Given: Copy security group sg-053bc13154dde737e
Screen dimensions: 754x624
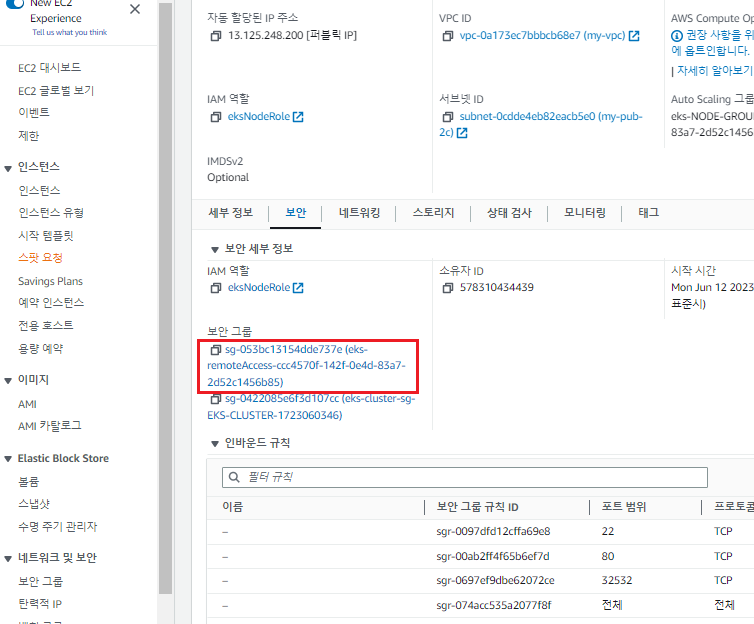Looking at the screenshot, I should (x=216, y=349).
